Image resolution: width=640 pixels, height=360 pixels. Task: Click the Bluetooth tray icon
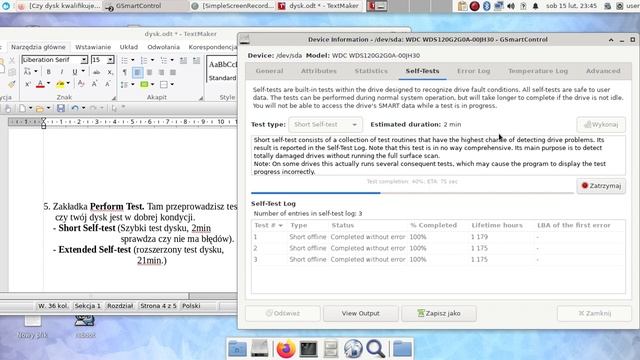[486, 6]
